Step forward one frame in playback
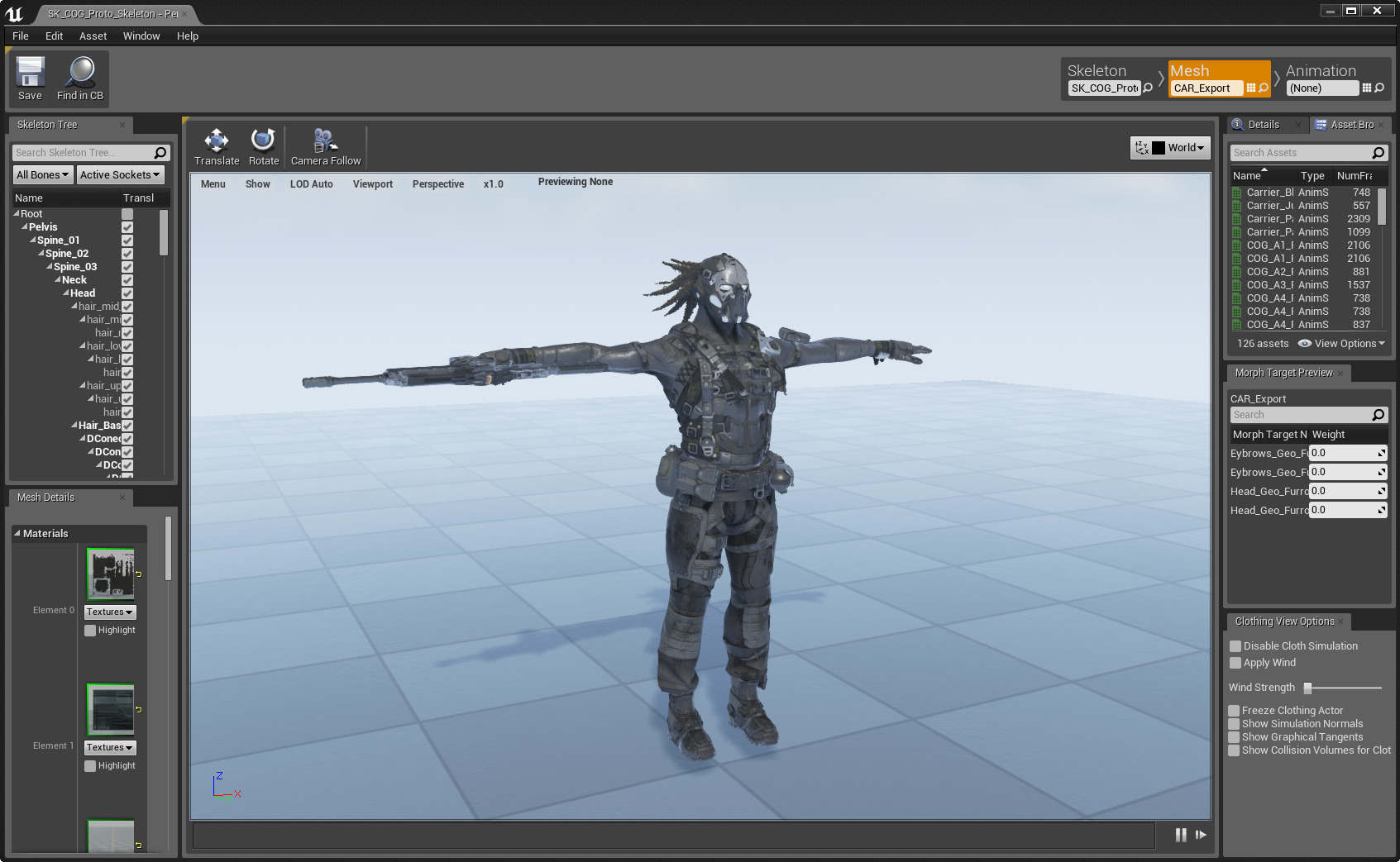This screenshot has width=1400, height=862. [x=1201, y=835]
